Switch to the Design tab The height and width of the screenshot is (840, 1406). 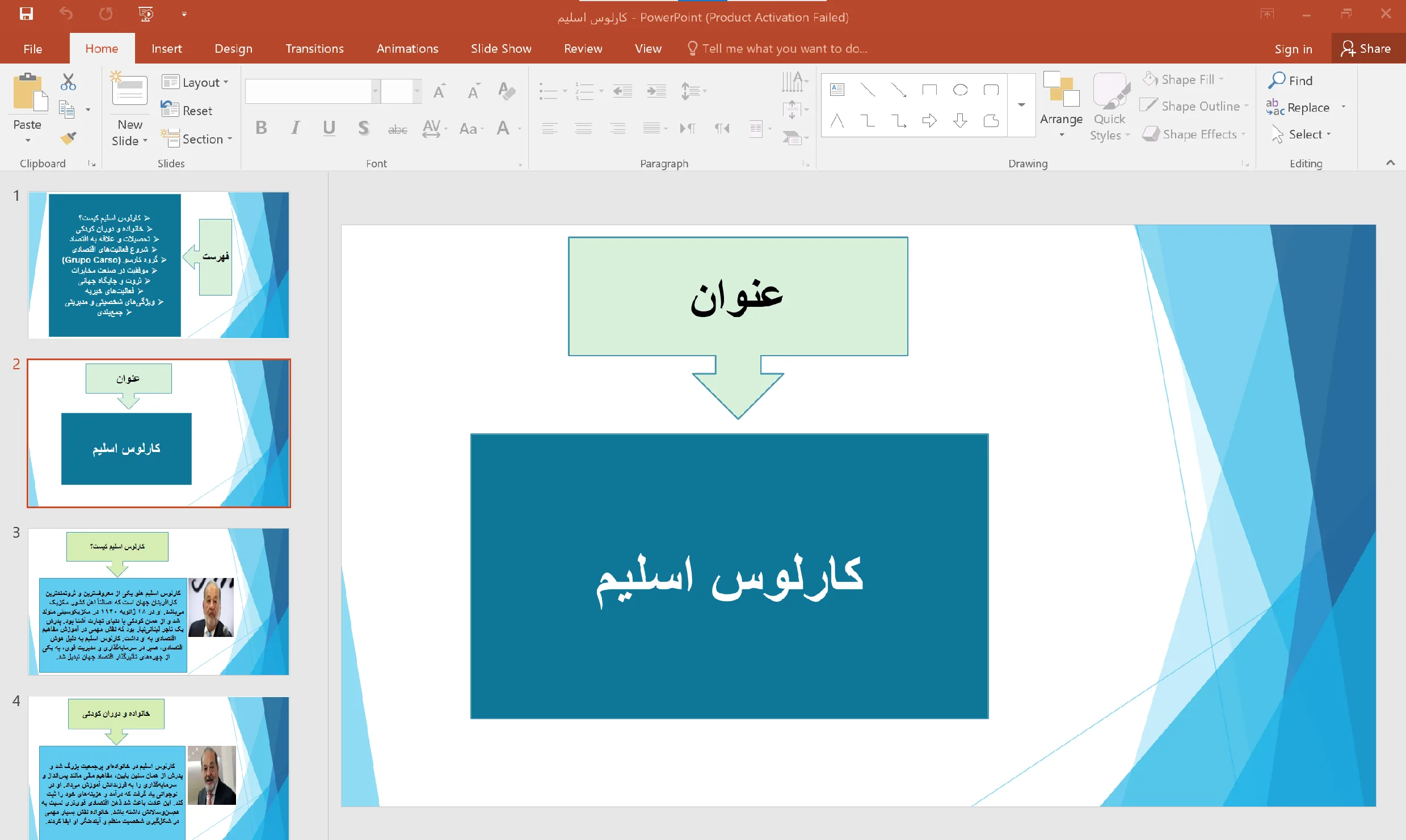233,49
